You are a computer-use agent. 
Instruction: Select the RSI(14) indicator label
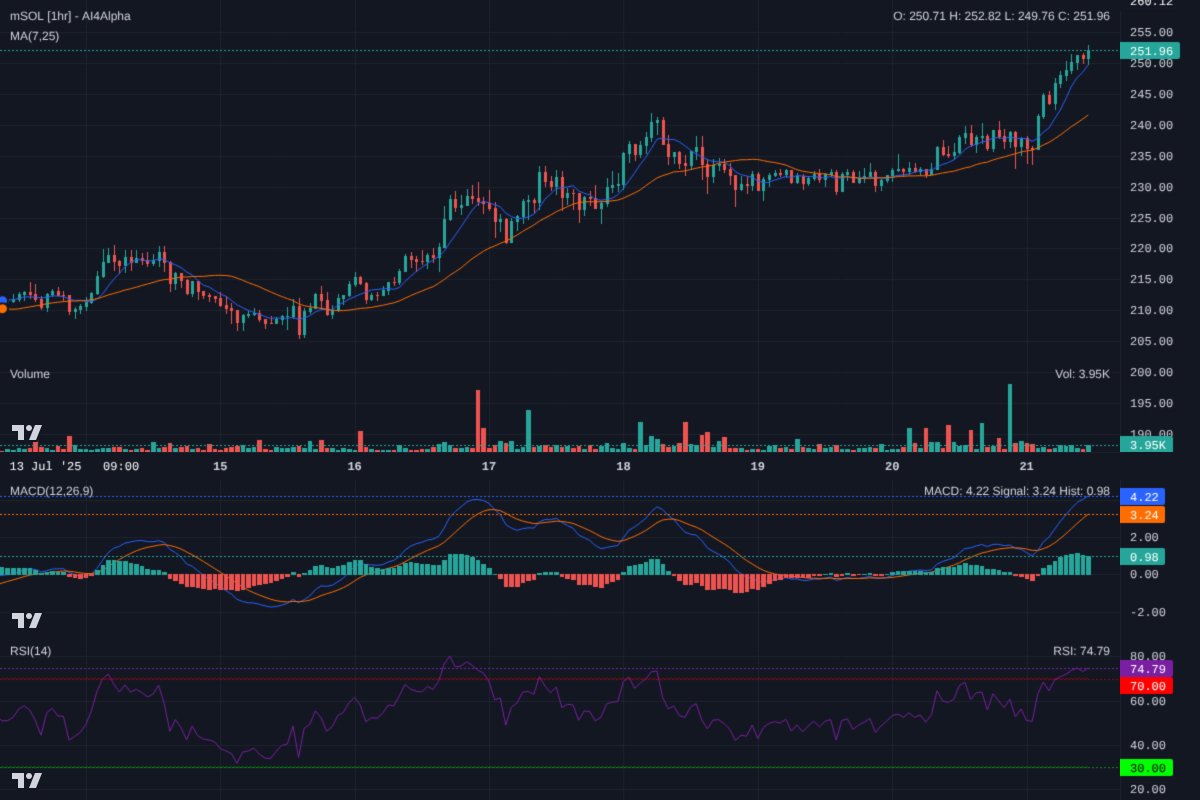(x=31, y=651)
